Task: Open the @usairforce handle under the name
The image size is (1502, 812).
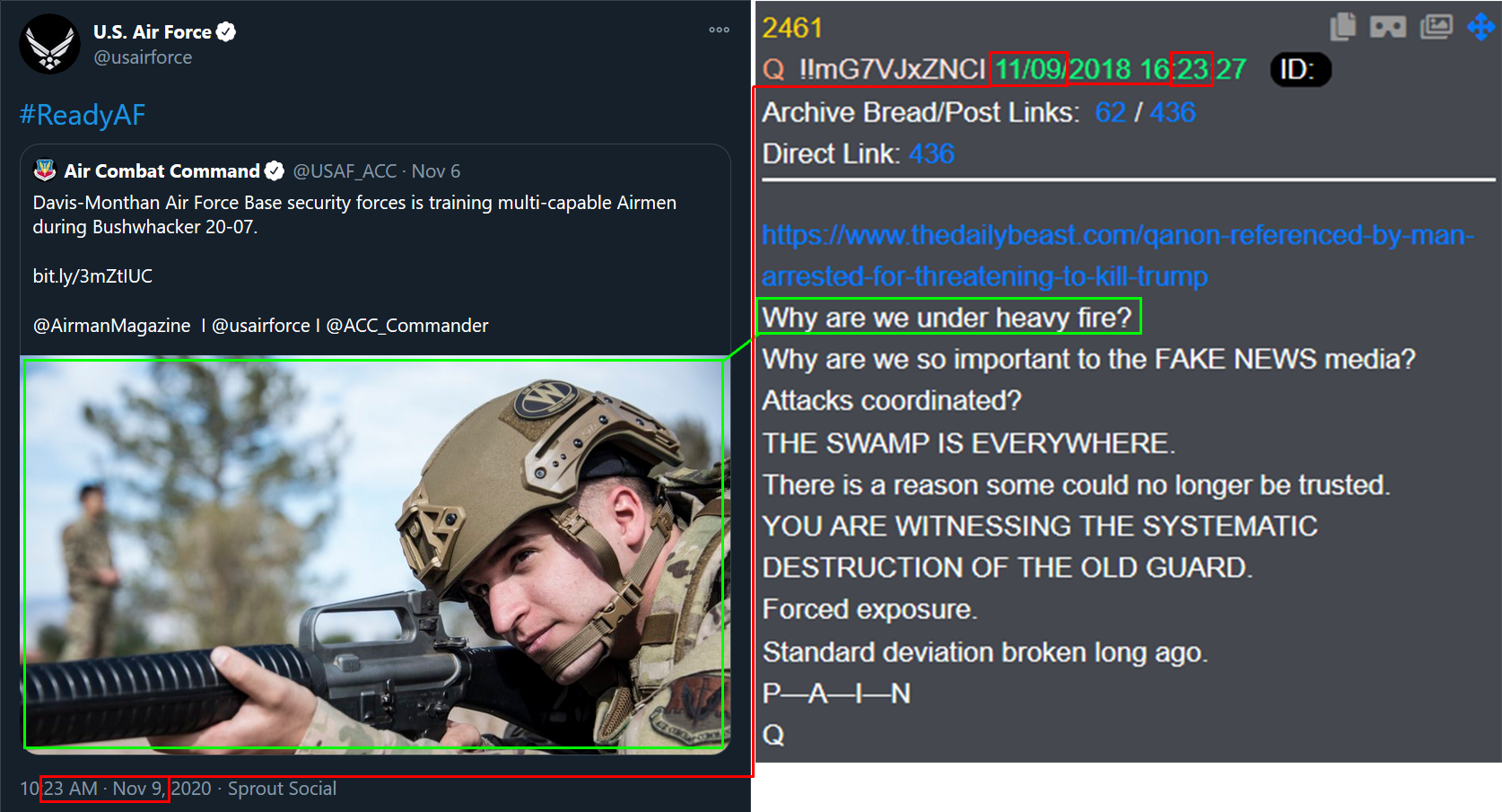Action: coord(143,57)
